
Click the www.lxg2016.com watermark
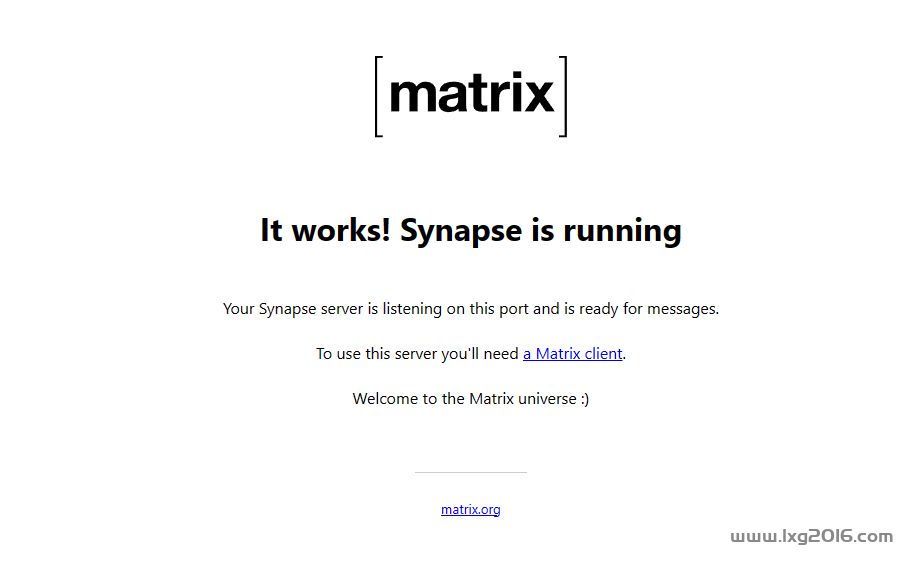click(x=811, y=536)
